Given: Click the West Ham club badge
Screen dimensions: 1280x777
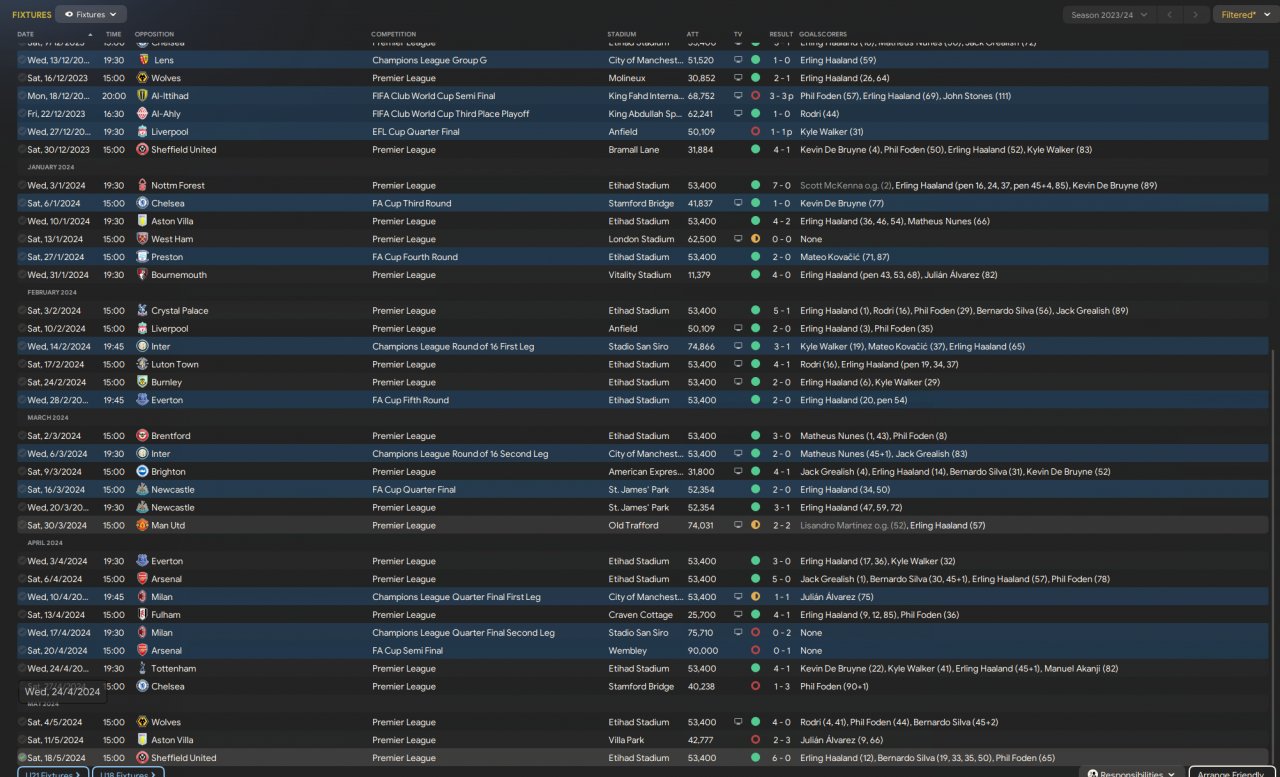Looking at the screenshot, I should 143,239.
